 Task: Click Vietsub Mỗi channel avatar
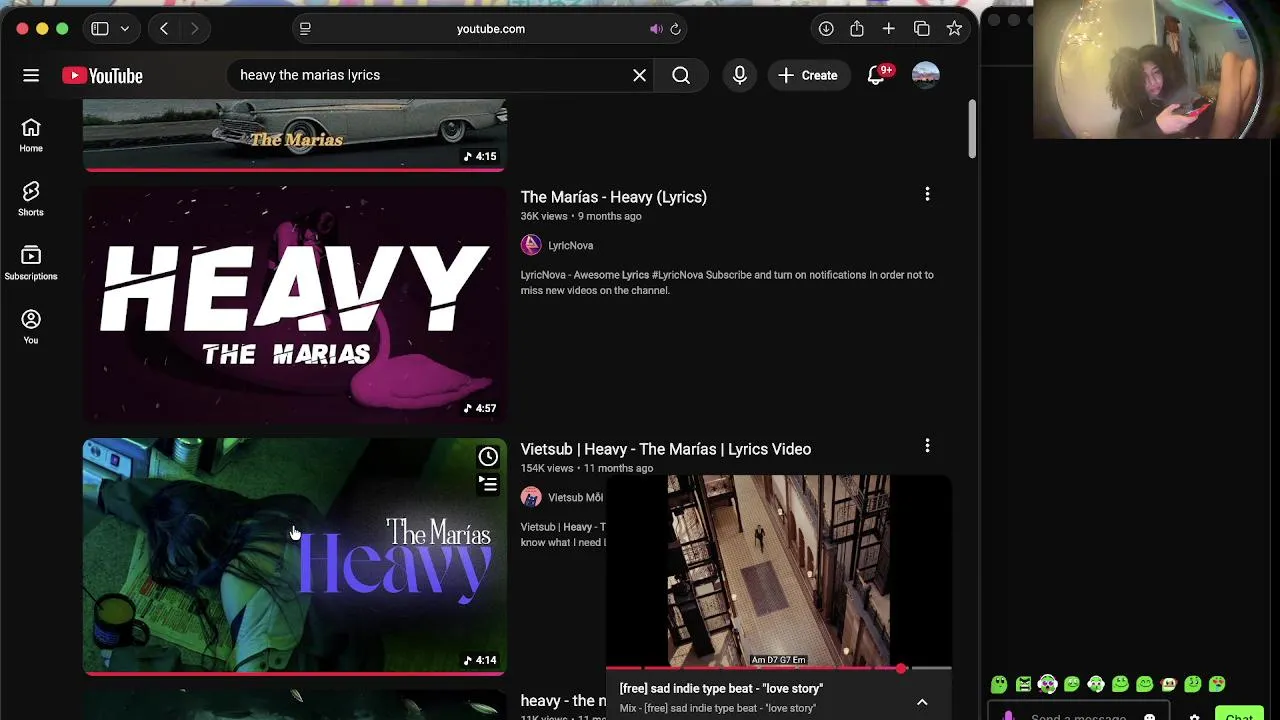tap(531, 497)
